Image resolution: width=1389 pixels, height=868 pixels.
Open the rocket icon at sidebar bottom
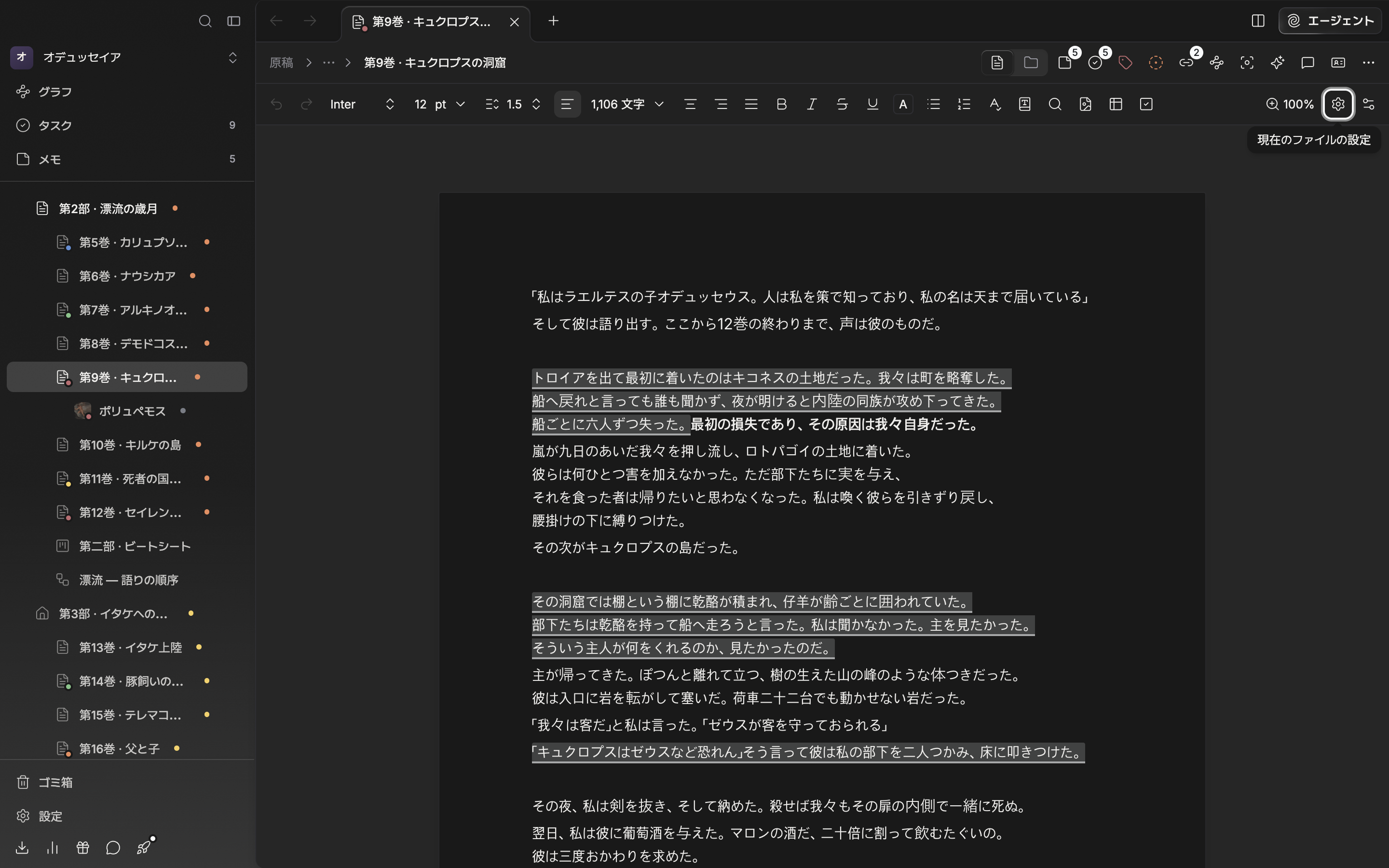144,847
